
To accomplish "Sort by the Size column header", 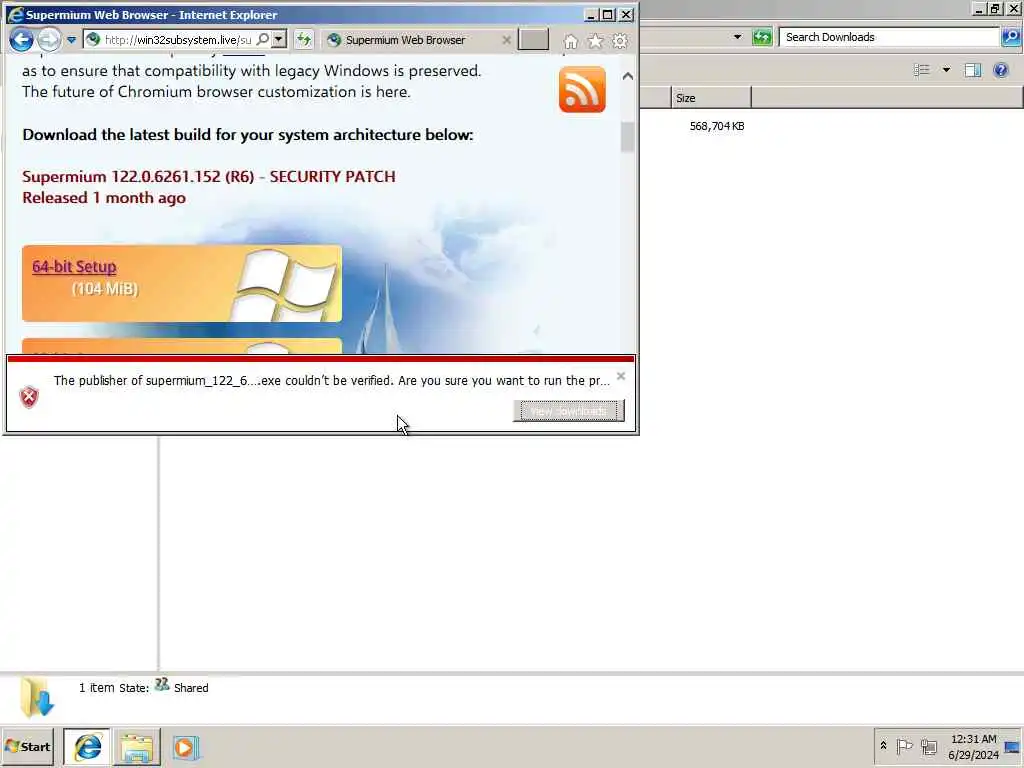I will pyautogui.click(x=711, y=98).
